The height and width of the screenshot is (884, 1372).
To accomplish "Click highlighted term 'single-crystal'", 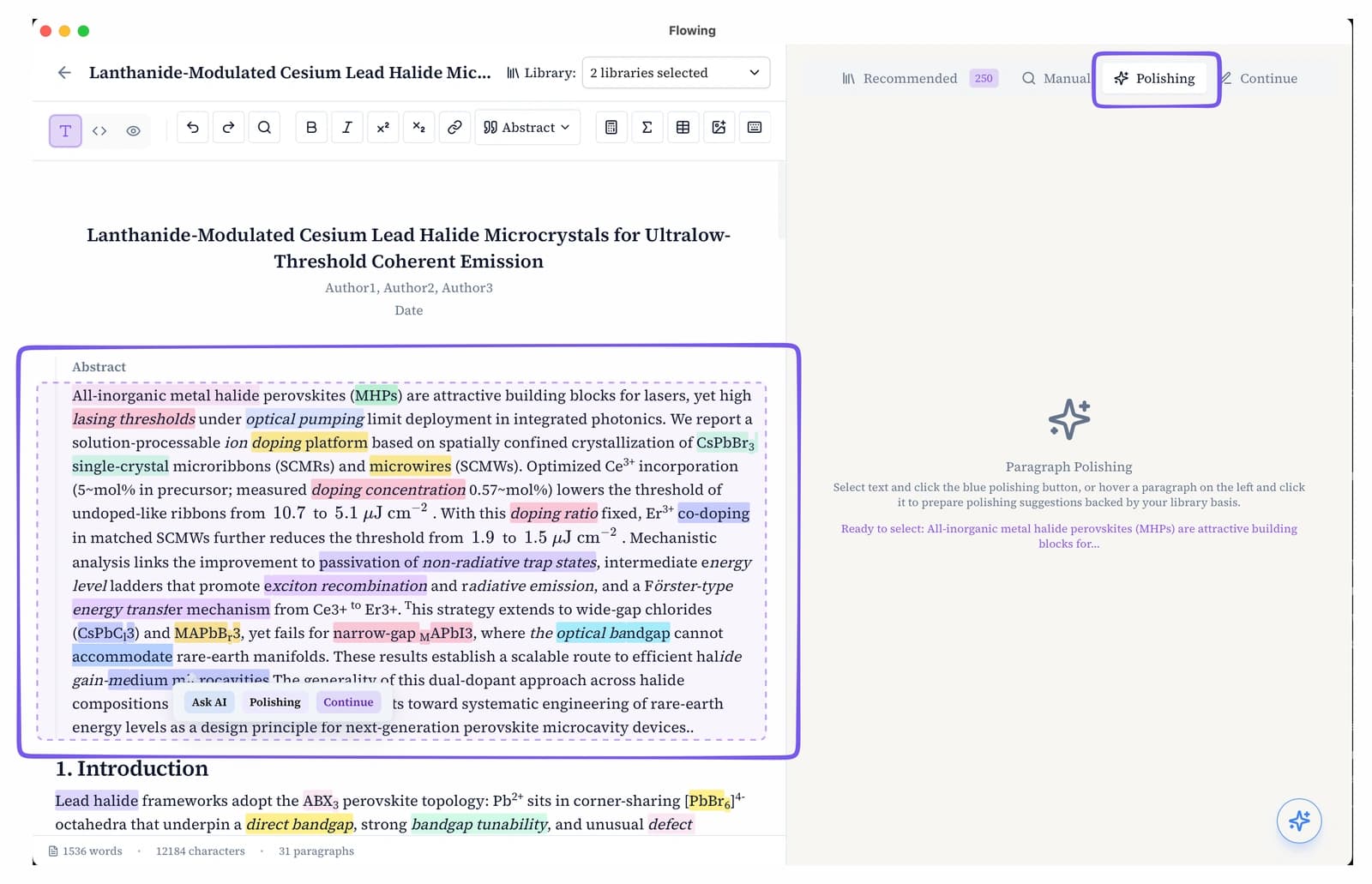I will 121,466.
